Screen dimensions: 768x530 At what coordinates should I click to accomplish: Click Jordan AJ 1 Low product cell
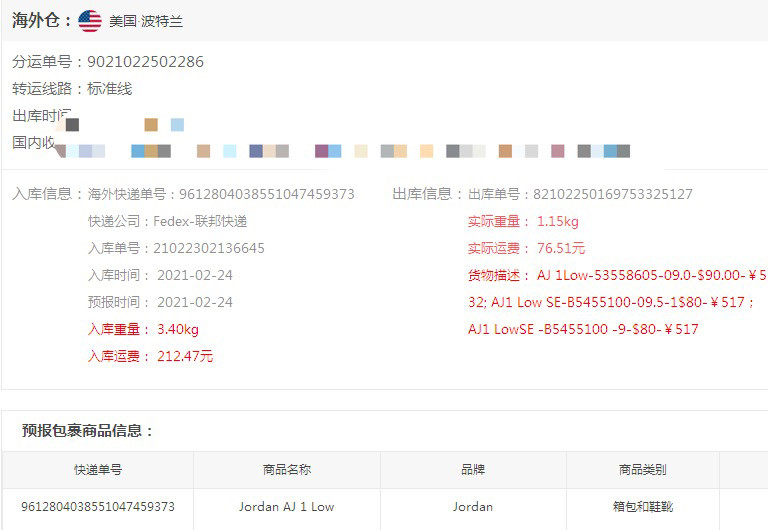coord(287,506)
